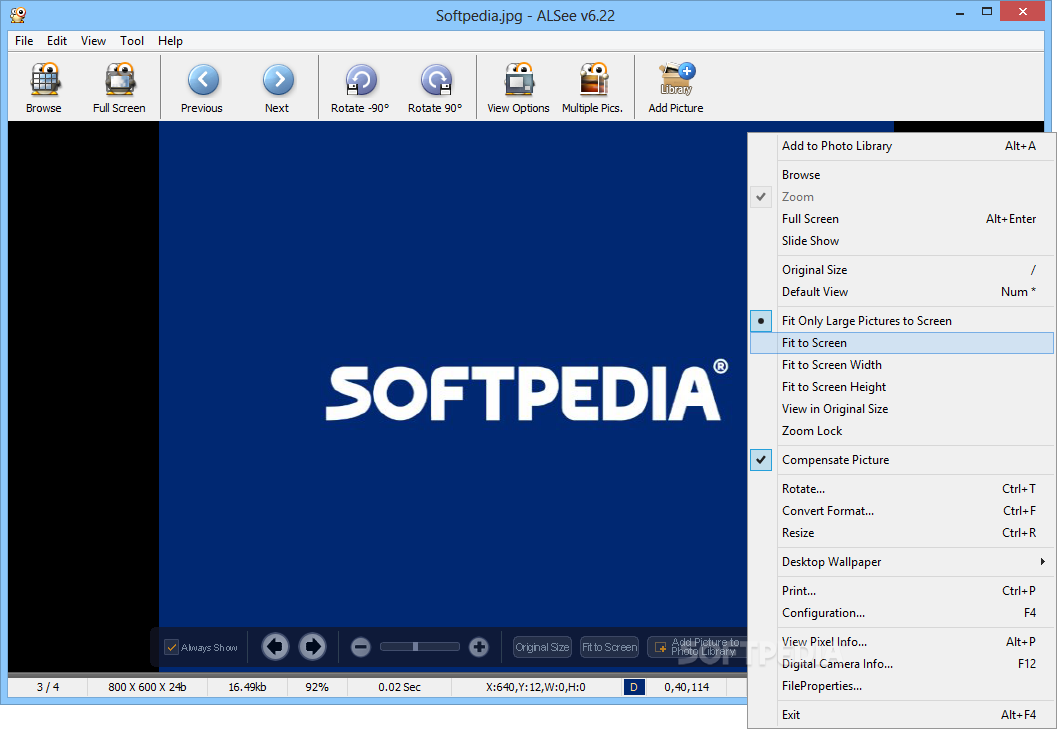
Task: Toggle Compensate Picture option
Action: click(x=901, y=460)
